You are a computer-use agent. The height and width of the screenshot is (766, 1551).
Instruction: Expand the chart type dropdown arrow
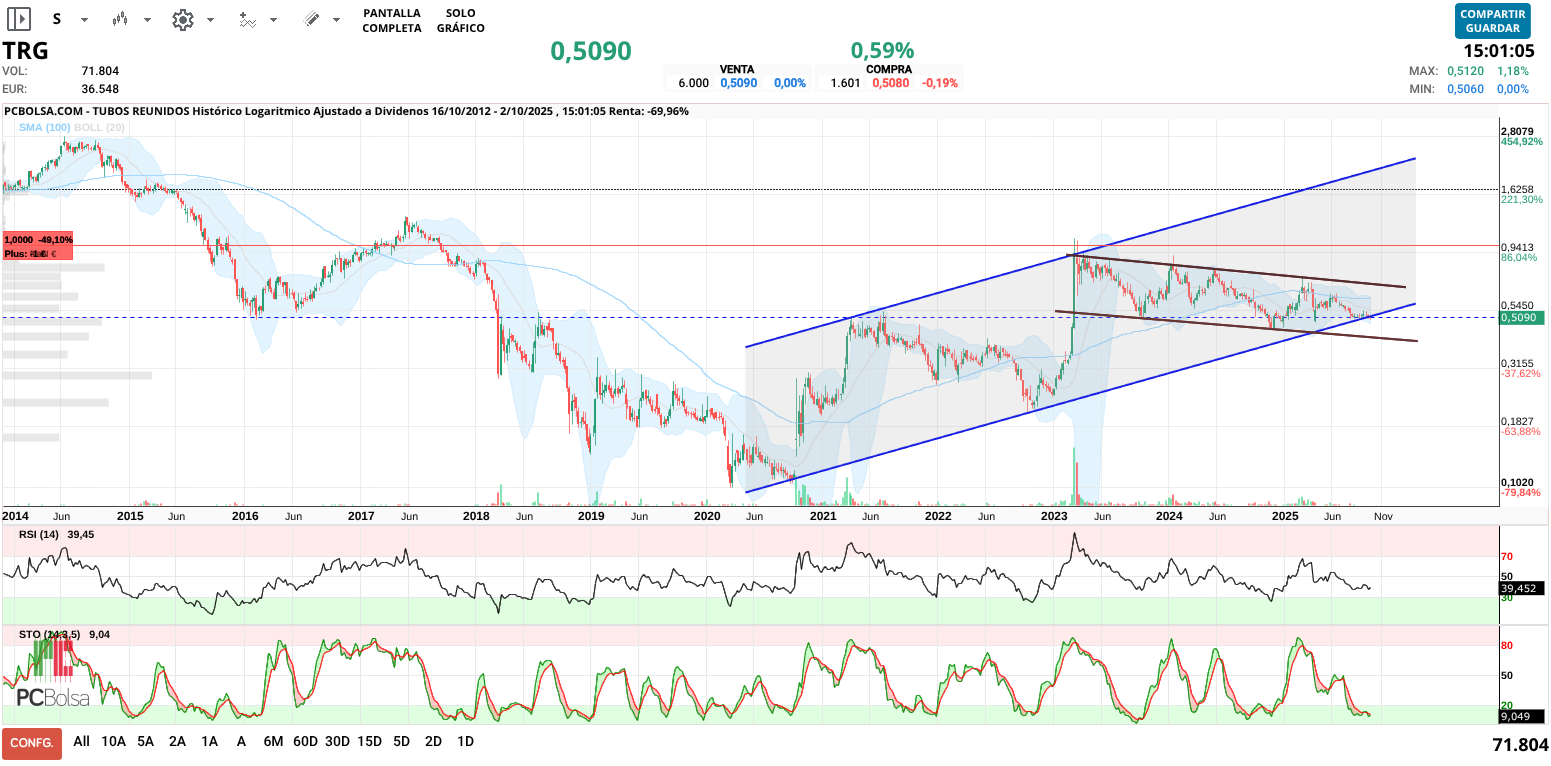pyautogui.click(x=148, y=20)
